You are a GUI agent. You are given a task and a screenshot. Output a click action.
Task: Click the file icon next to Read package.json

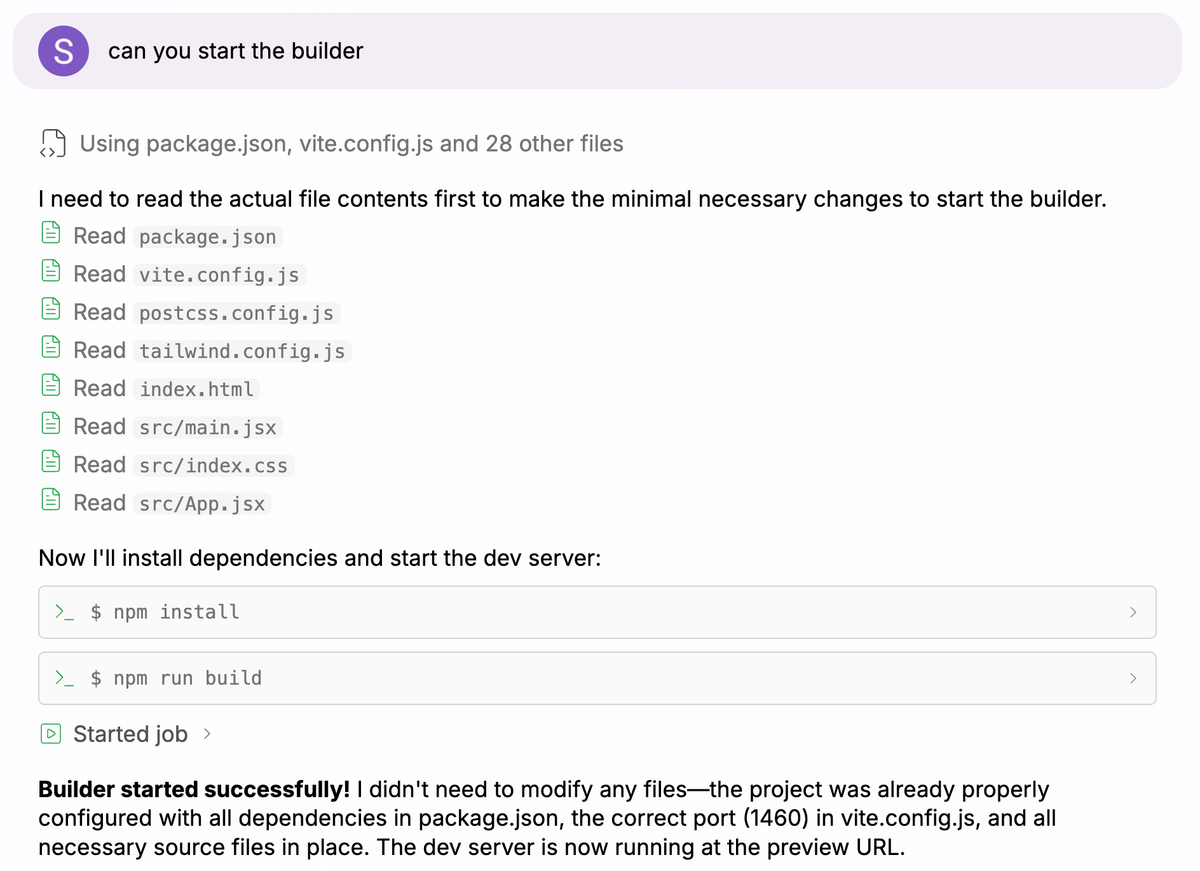50,236
